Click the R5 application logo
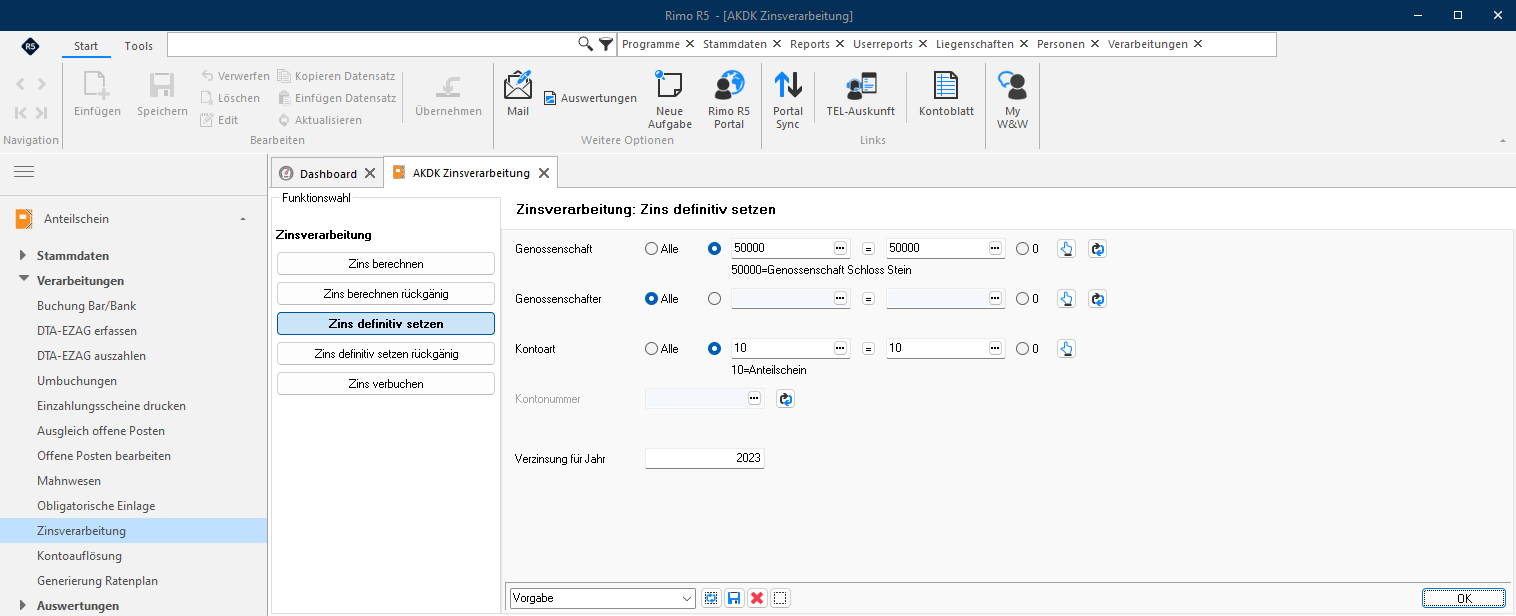This screenshot has width=1516, height=616. [30, 46]
